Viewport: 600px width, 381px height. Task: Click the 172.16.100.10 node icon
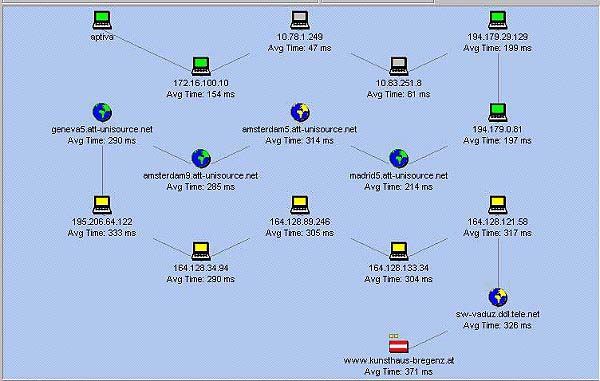point(201,66)
